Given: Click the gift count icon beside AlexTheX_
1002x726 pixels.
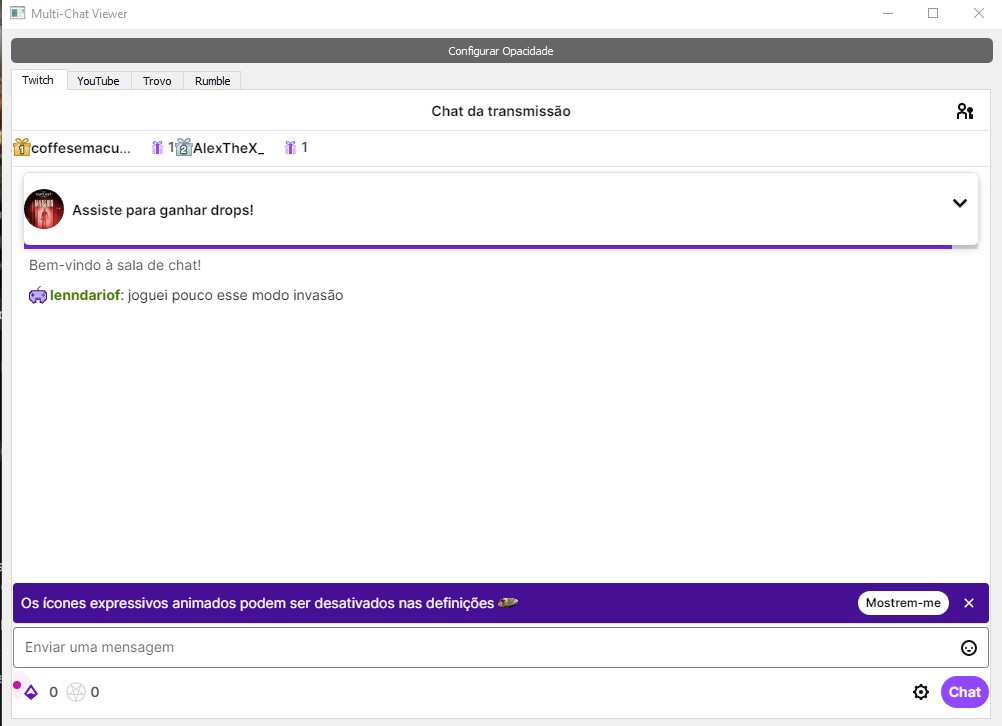Looking at the screenshot, I should tap(290, 148).
